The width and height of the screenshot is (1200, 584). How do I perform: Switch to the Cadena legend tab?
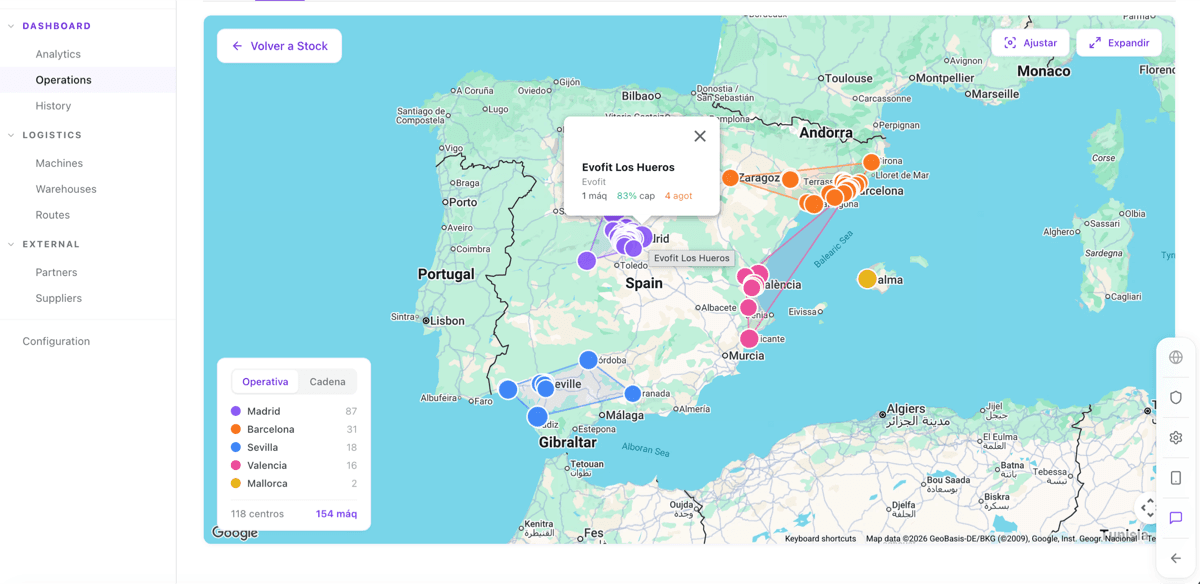(327, 382)
